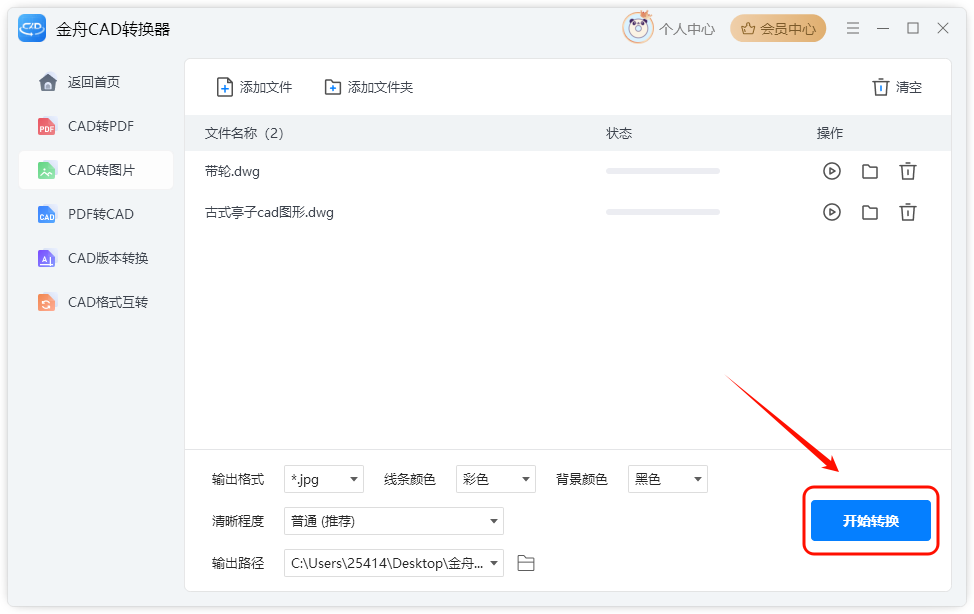Minimize the 金舟CAD转换器 window
This screenshot has width=974, height=614.
[x=883, y=29]
